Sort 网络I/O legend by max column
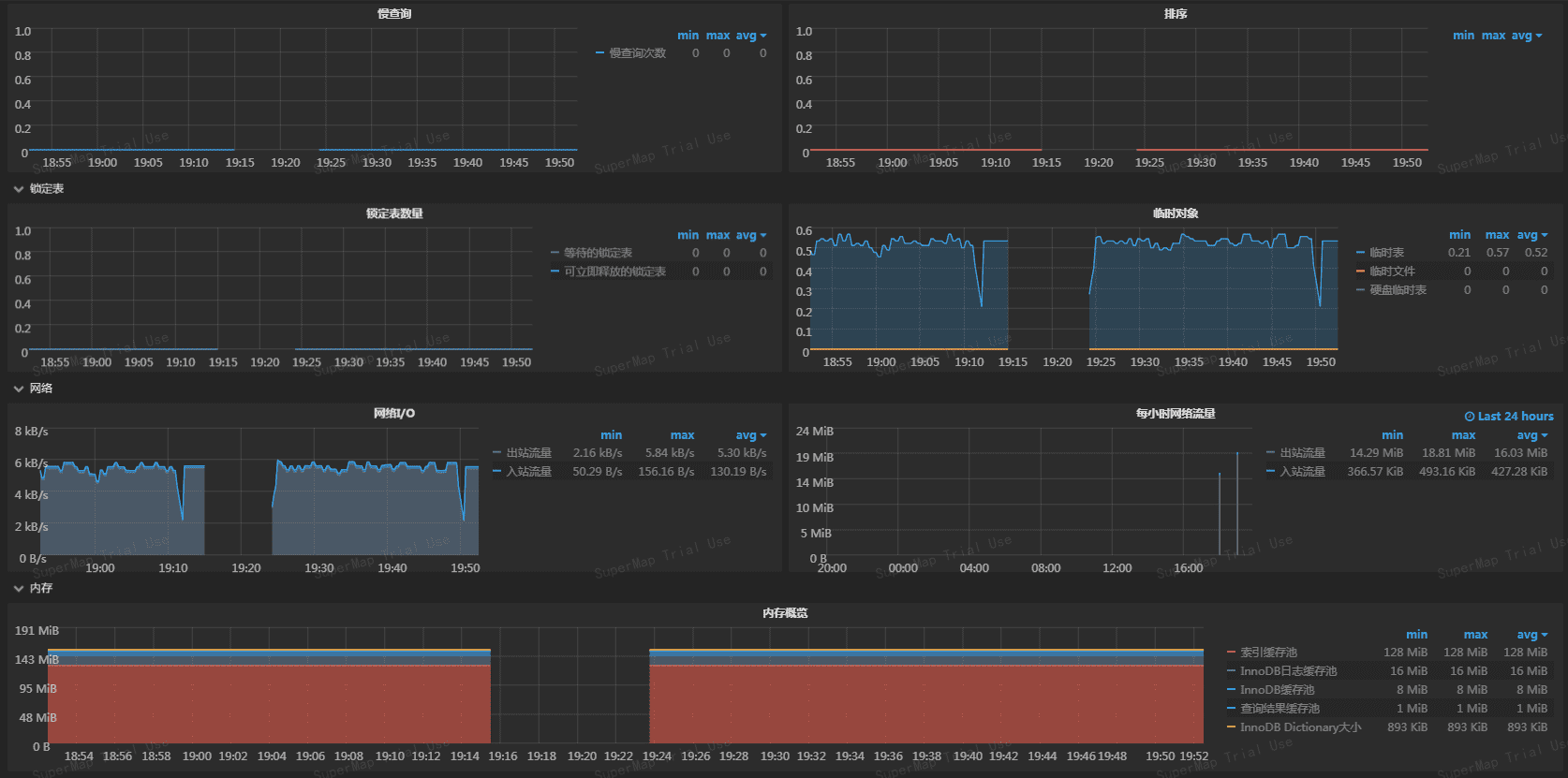The image size is (1568, 778). pos(682,435)
